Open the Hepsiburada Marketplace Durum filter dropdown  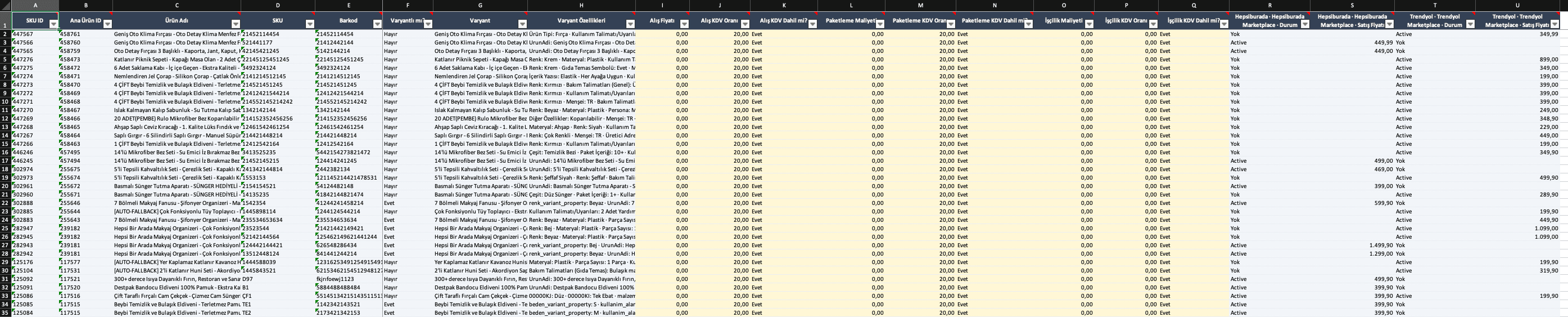coord(1304,24)
